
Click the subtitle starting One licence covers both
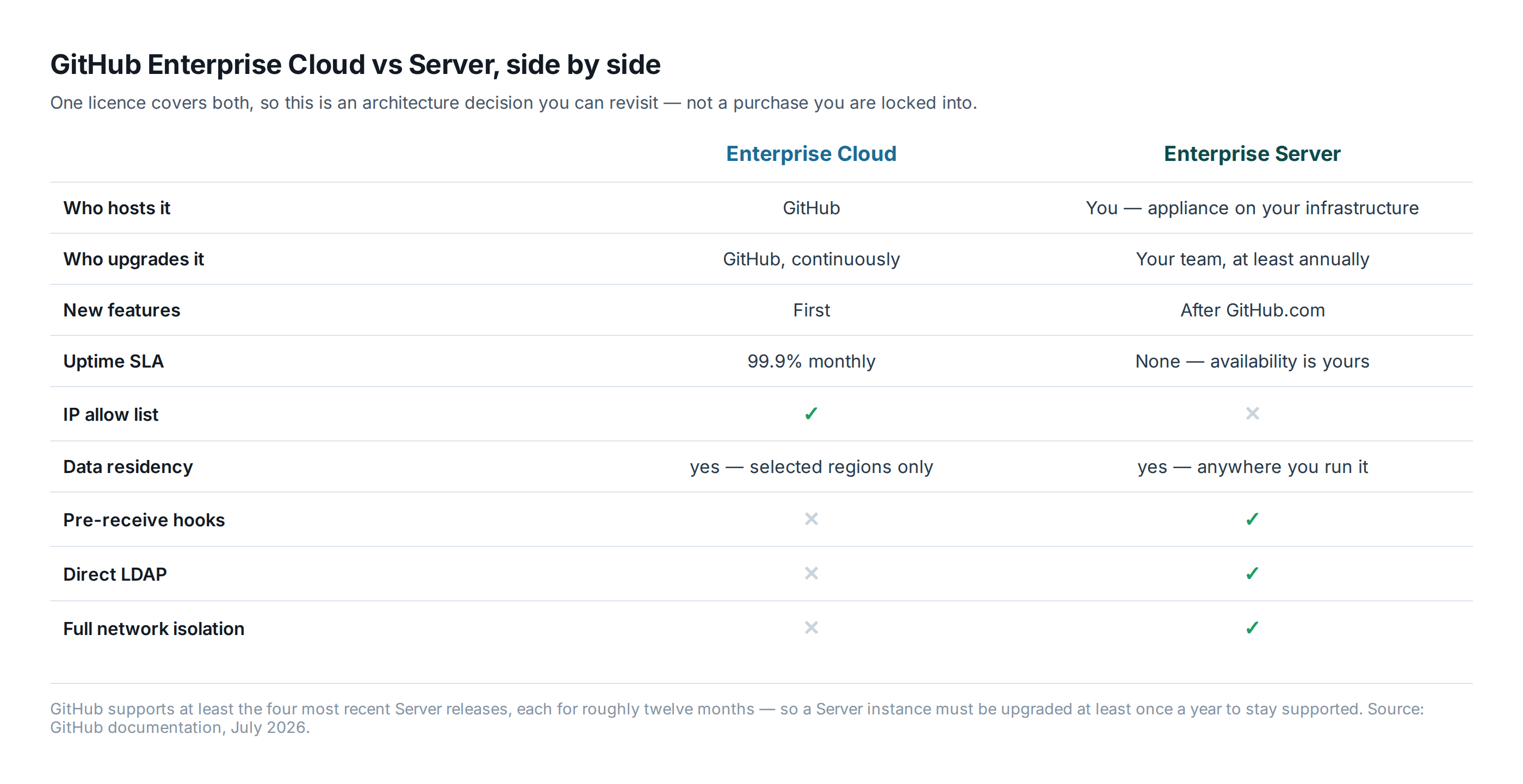[x=513, y=103]
